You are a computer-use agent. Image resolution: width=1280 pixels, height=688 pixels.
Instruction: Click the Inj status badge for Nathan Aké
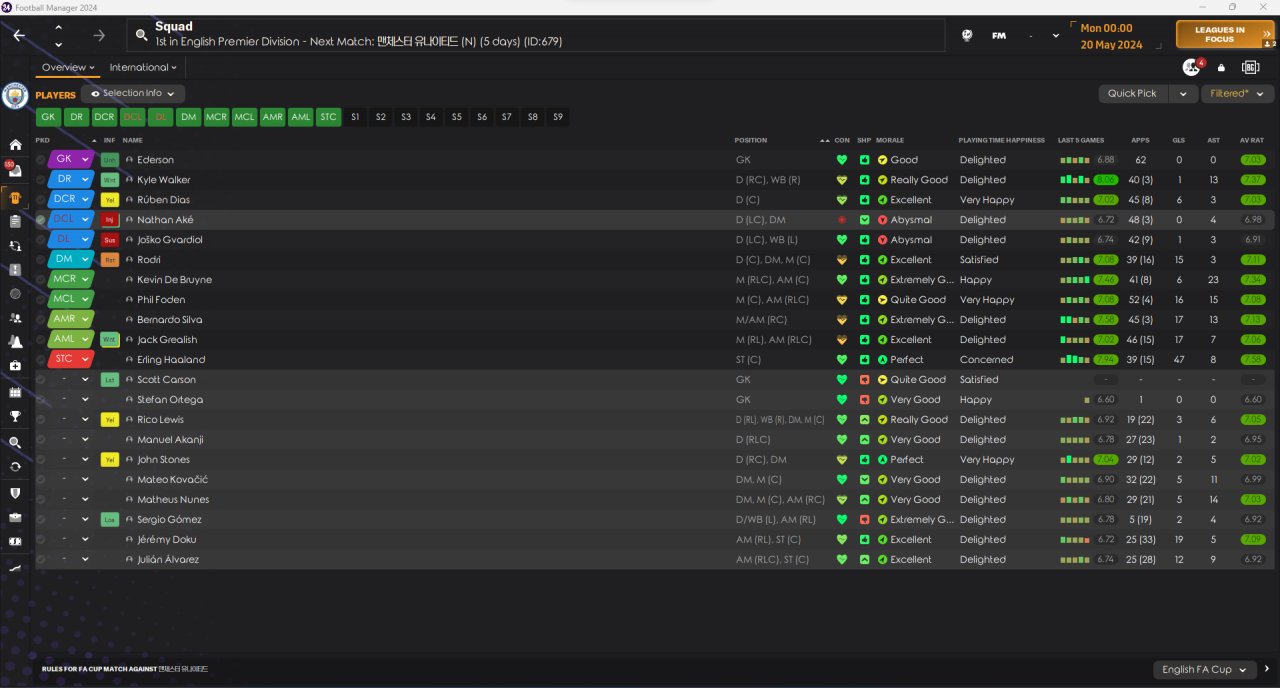coord(110,220)
